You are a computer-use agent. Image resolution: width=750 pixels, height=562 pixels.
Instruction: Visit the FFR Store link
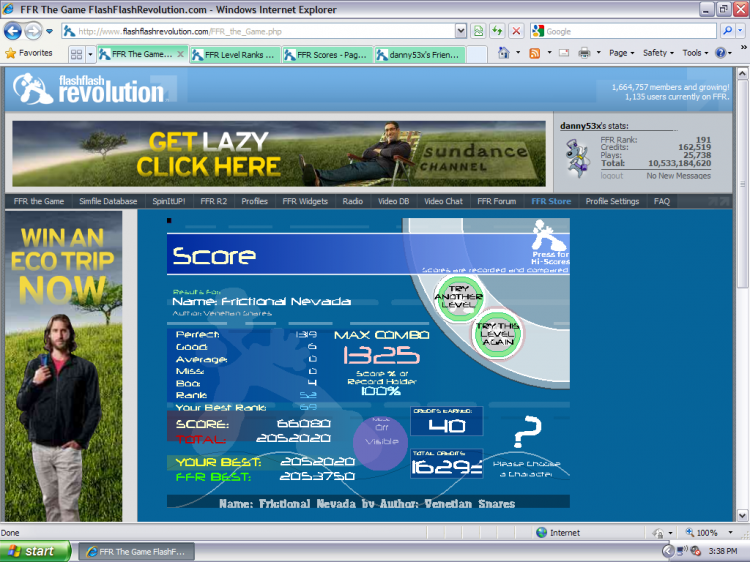tap(551, 201)
